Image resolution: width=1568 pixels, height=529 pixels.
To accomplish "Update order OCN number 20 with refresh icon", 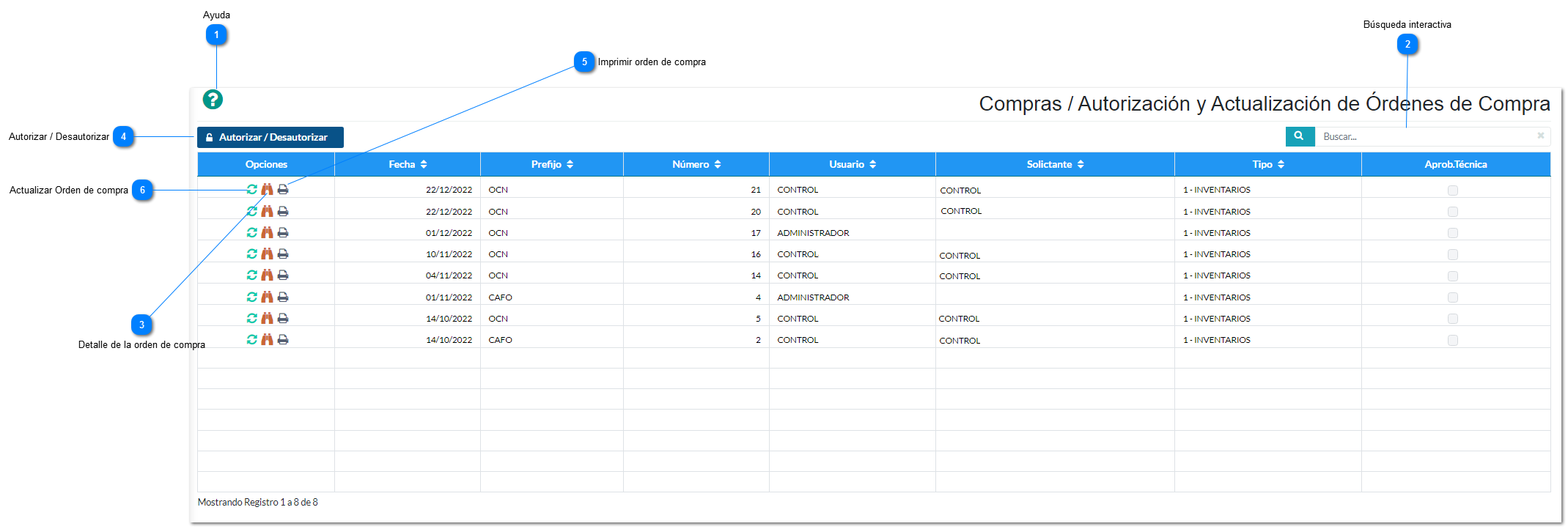I will click(252, 211).
